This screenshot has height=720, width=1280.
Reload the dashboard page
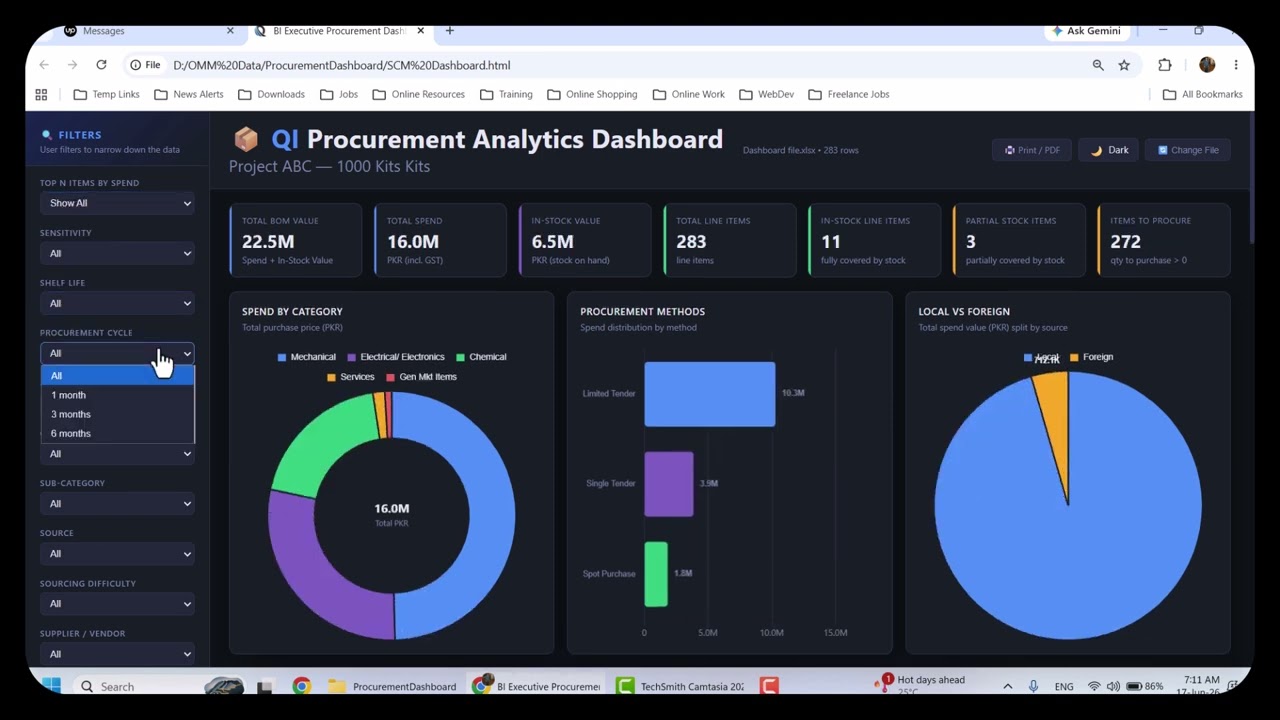coord(101,65)
